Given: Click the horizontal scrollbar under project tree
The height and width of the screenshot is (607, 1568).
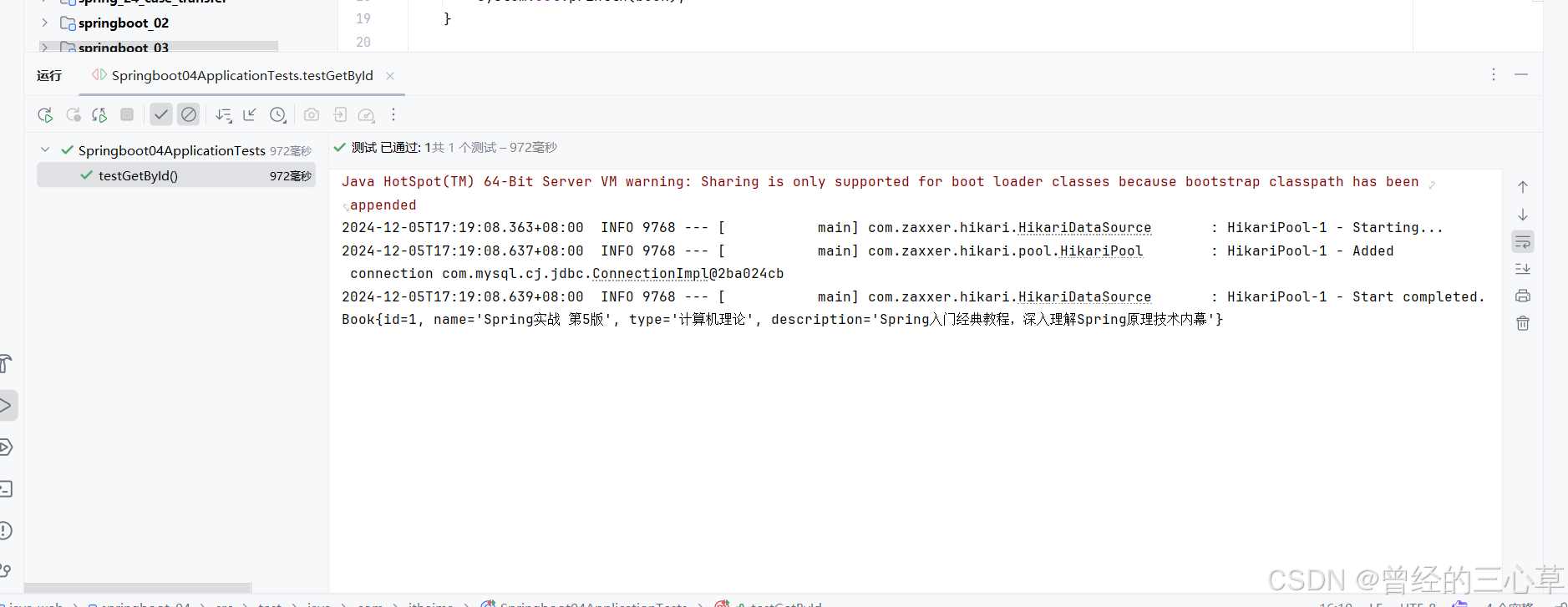Looking at the screenshot, I should click(x=138, y=588).
